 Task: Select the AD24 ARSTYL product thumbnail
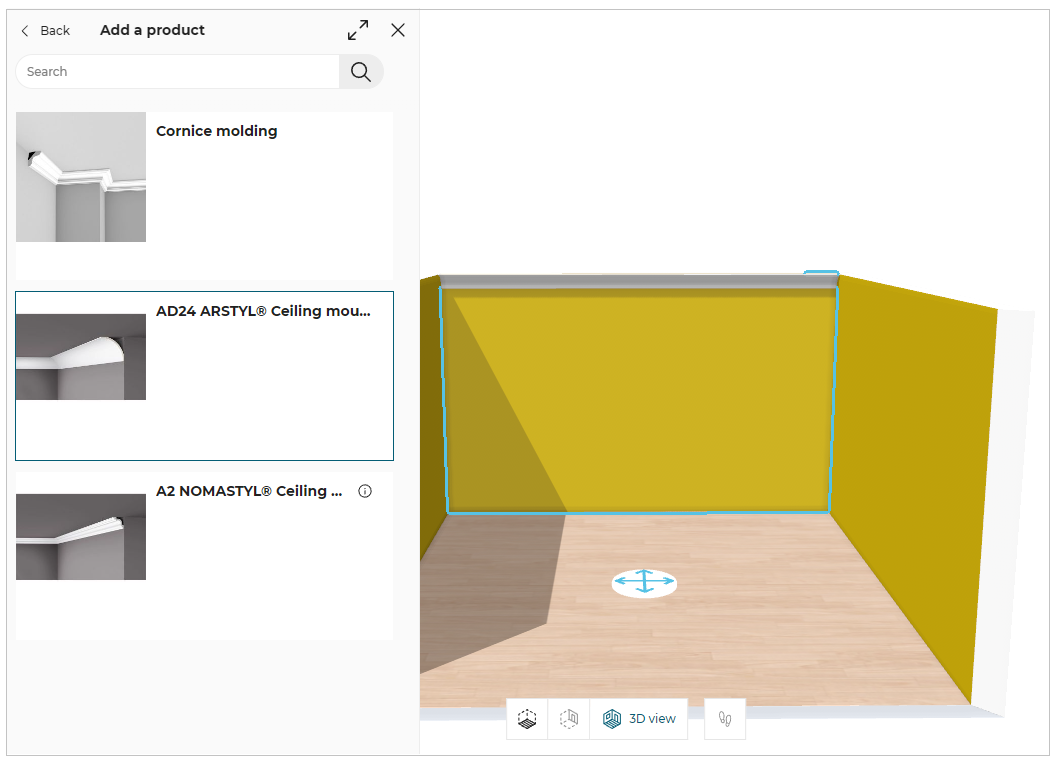[81, 357]
